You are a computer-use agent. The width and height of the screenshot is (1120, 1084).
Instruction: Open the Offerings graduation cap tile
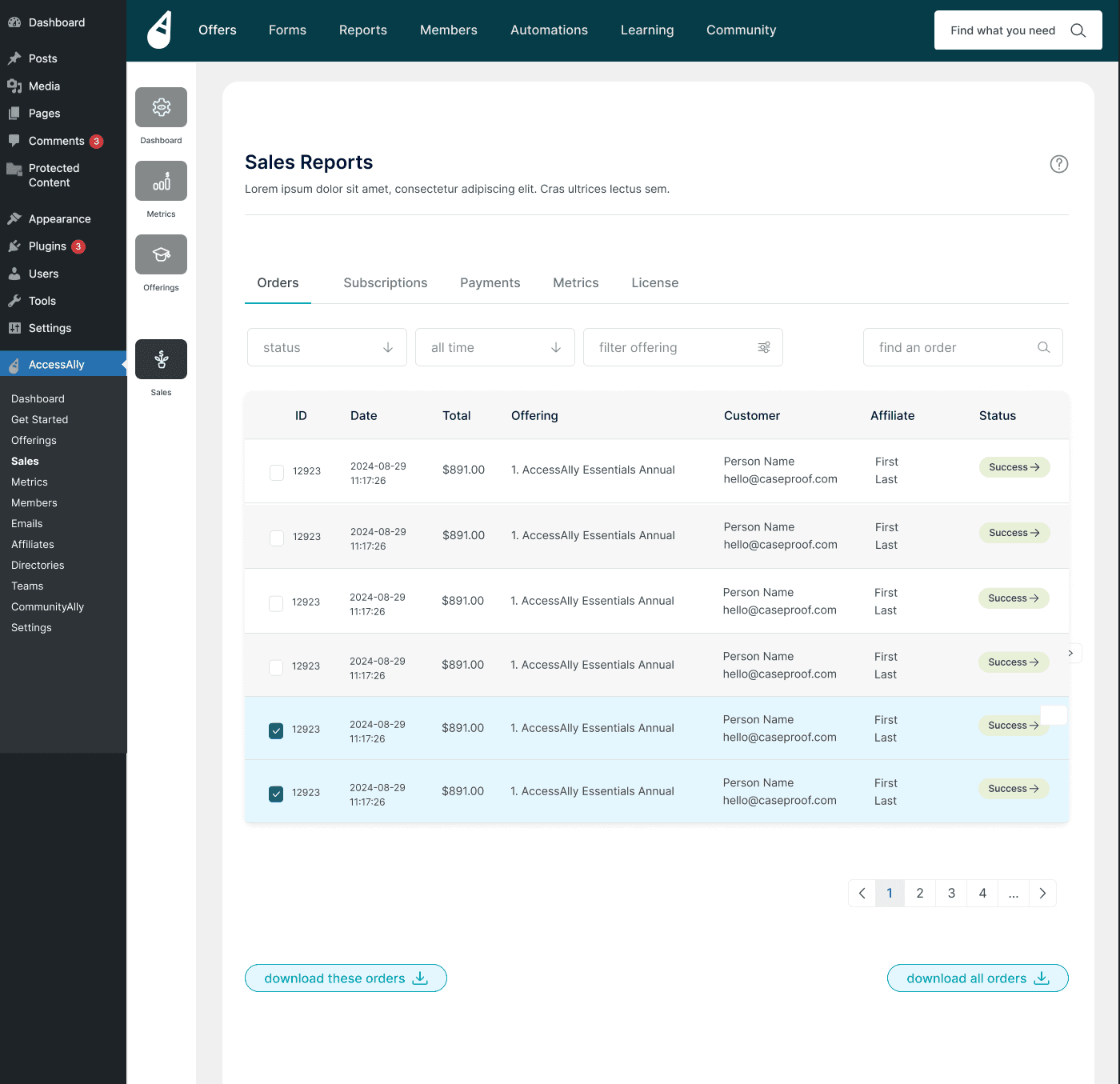[161, 254]
